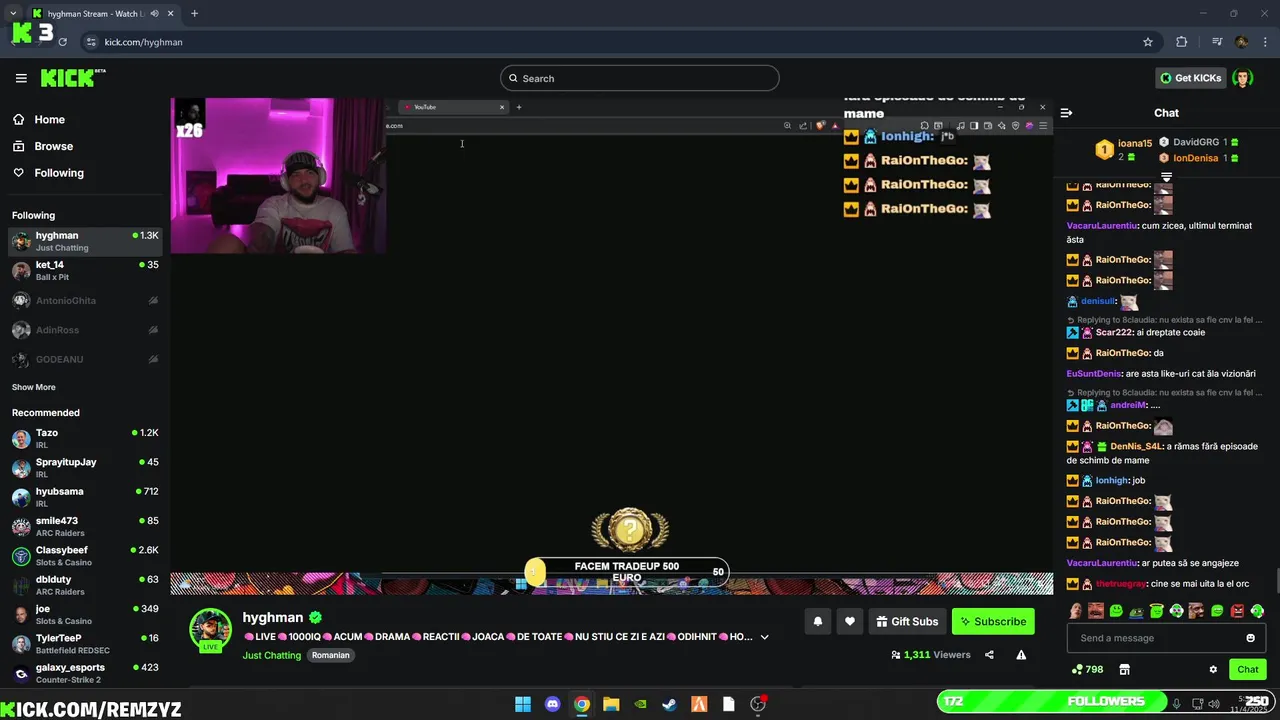The height and width of the screenshot is (720, 1280).
Task: Open smile473 recommended channel
Action: click(x=85, y=526)
